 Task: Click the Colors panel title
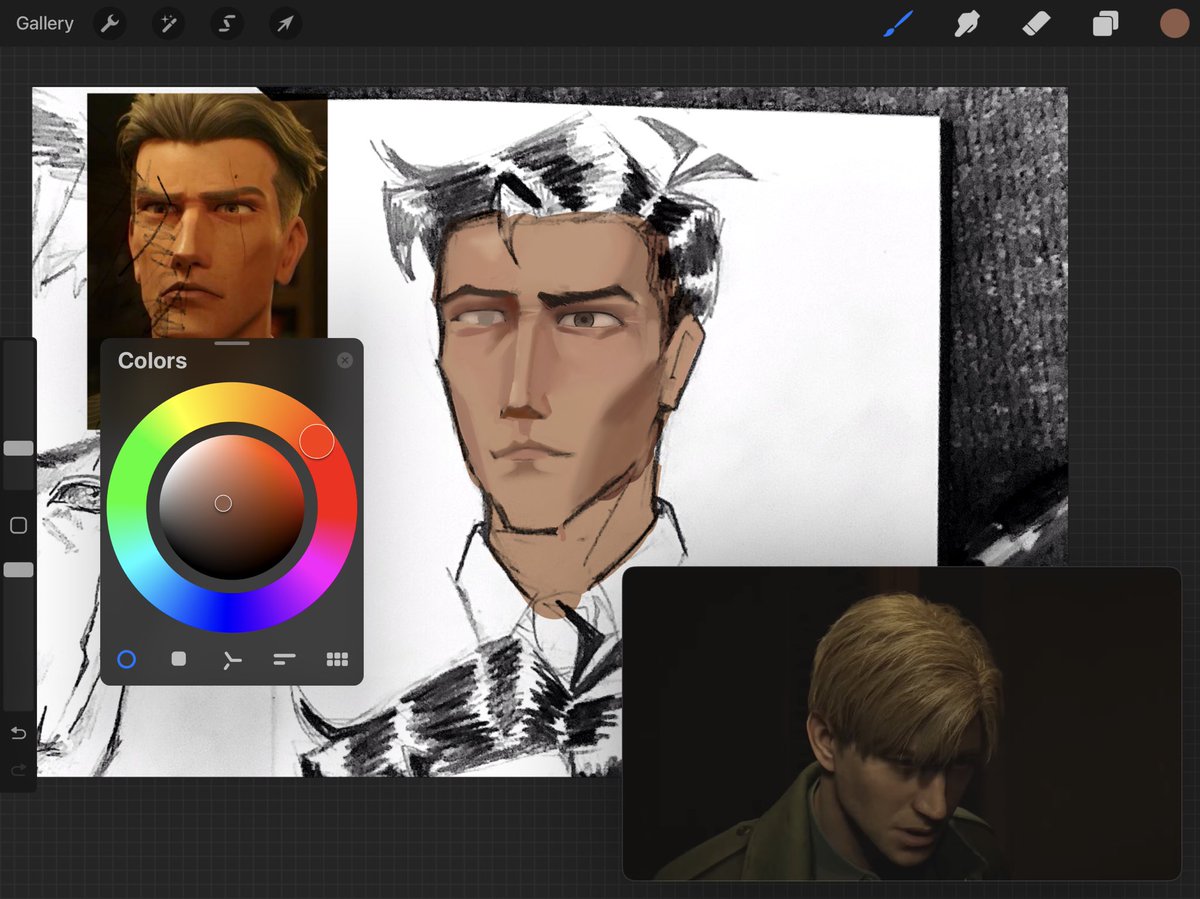[x=152, y=361]
